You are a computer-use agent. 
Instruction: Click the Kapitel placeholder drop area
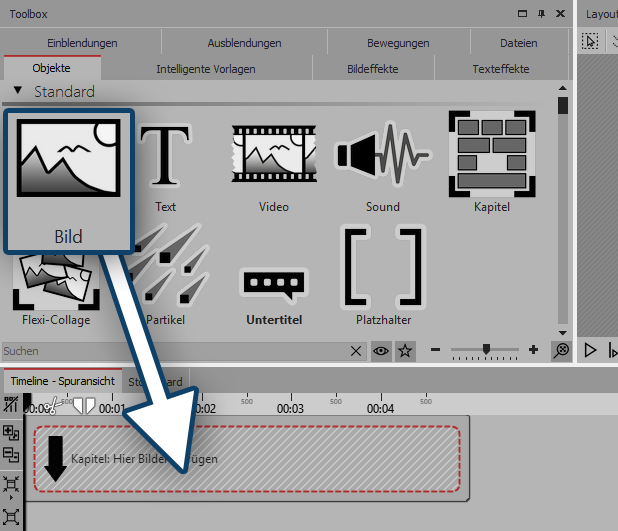click(x=247, y=459)
